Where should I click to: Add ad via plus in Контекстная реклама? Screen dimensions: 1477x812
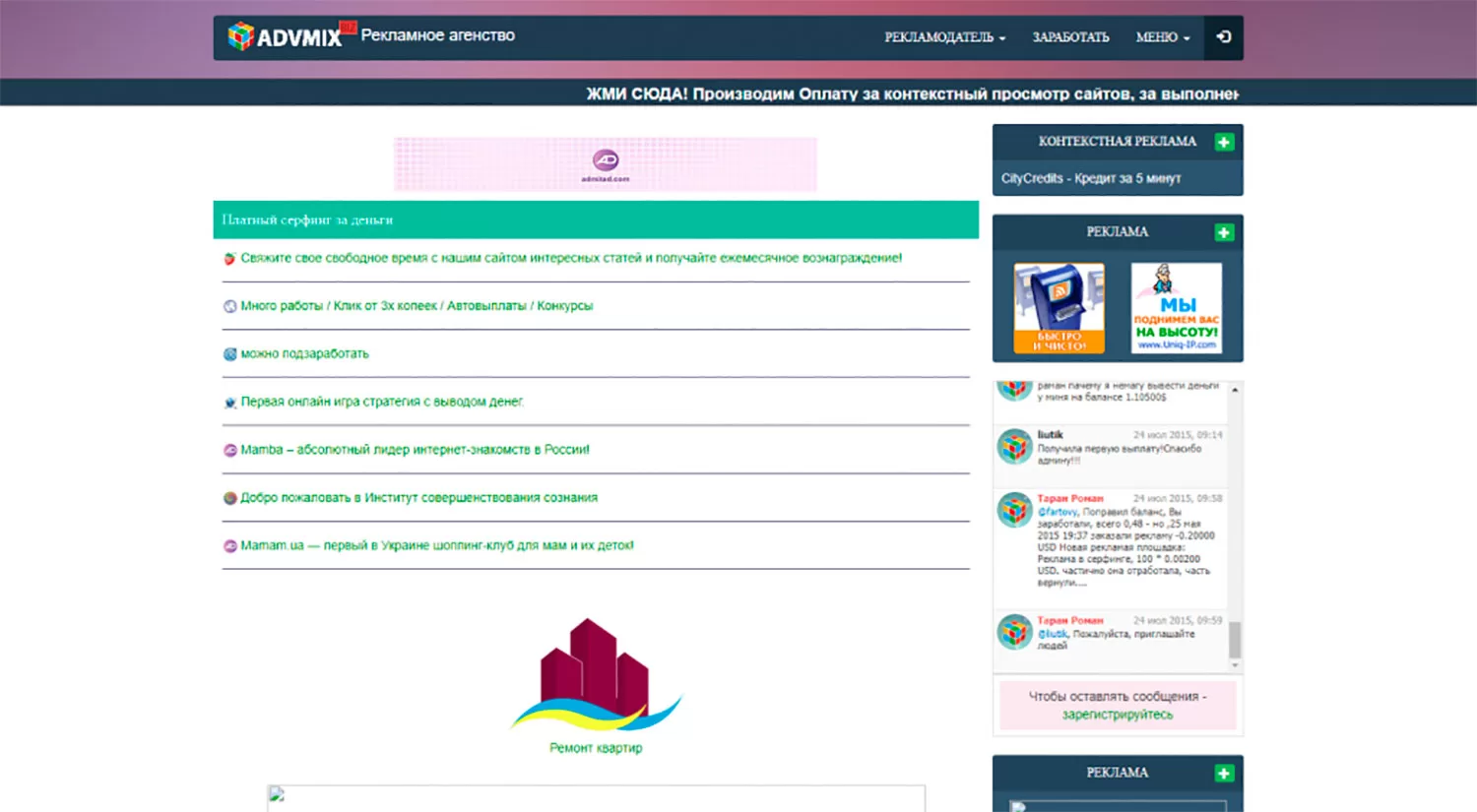click(1224, 142)
